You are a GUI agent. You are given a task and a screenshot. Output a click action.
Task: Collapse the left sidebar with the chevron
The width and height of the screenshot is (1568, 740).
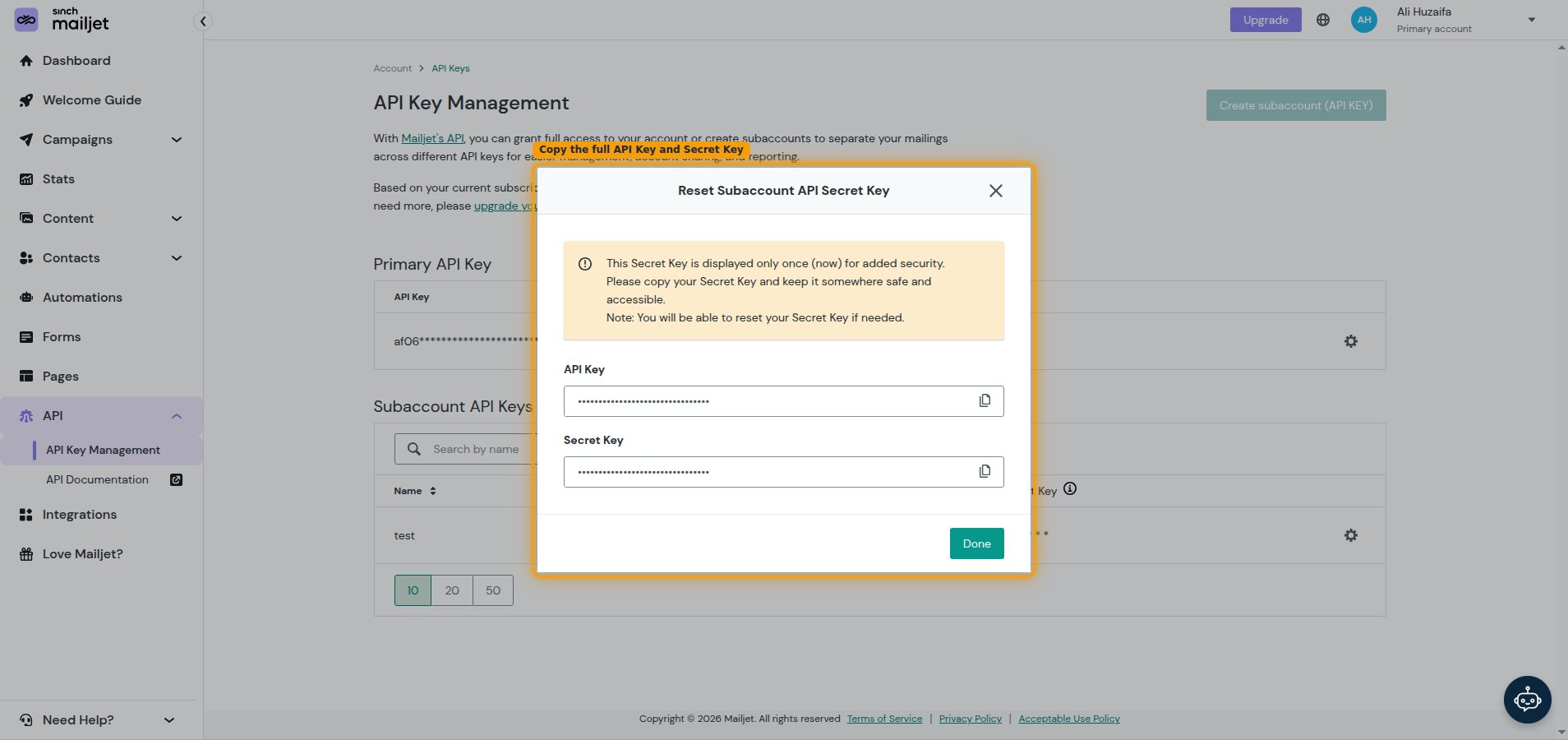pos(203,21)
